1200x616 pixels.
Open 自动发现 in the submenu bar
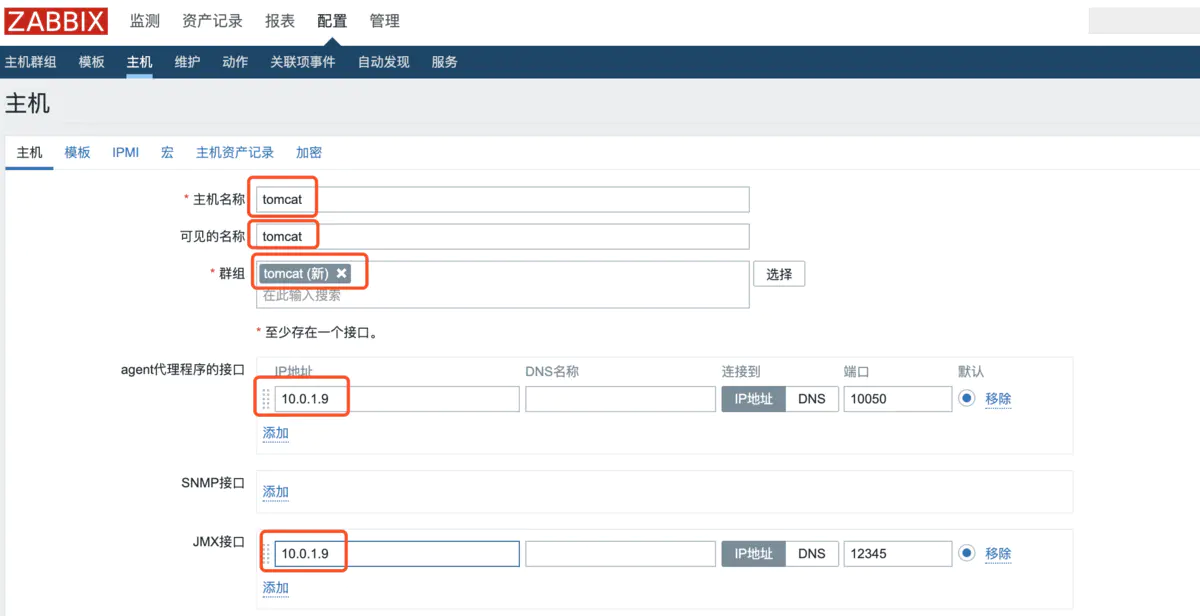click(384, 62)
